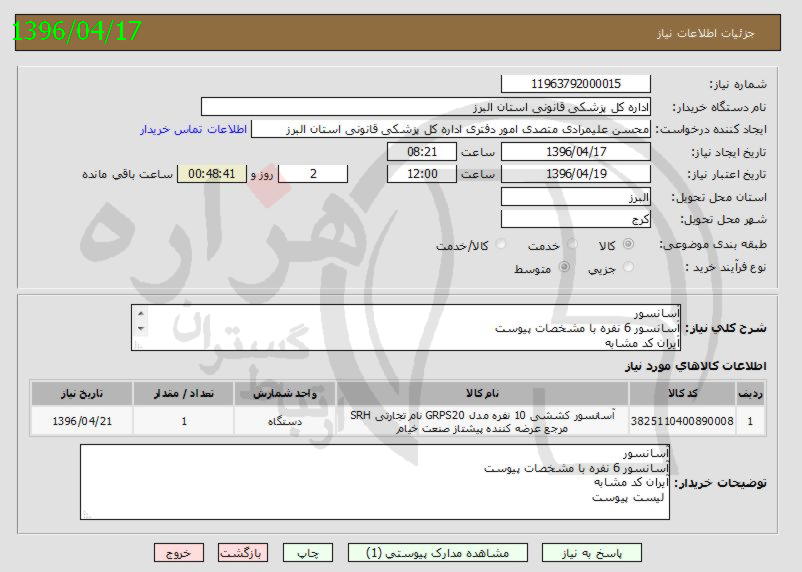The height and width of the screenshot is (572, 802).
Task: Click تاریخ ایجاد نیاز field 1396/04/17
Action: [x=576, y=152]
